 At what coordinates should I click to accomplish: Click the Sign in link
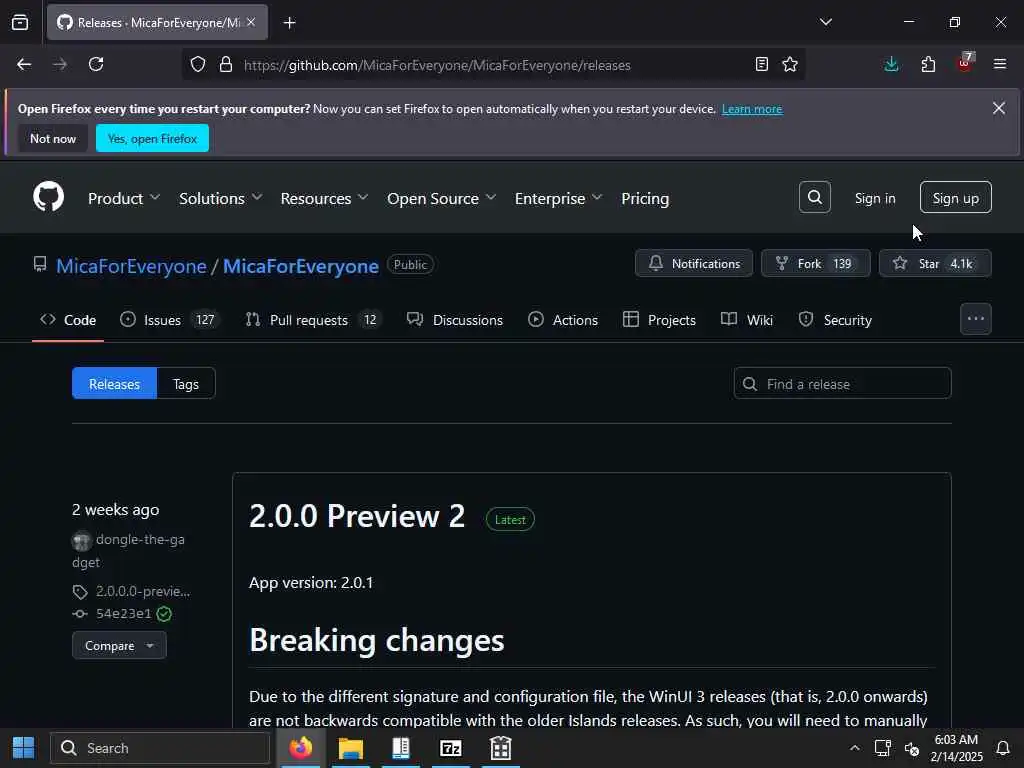click(874, 198)
